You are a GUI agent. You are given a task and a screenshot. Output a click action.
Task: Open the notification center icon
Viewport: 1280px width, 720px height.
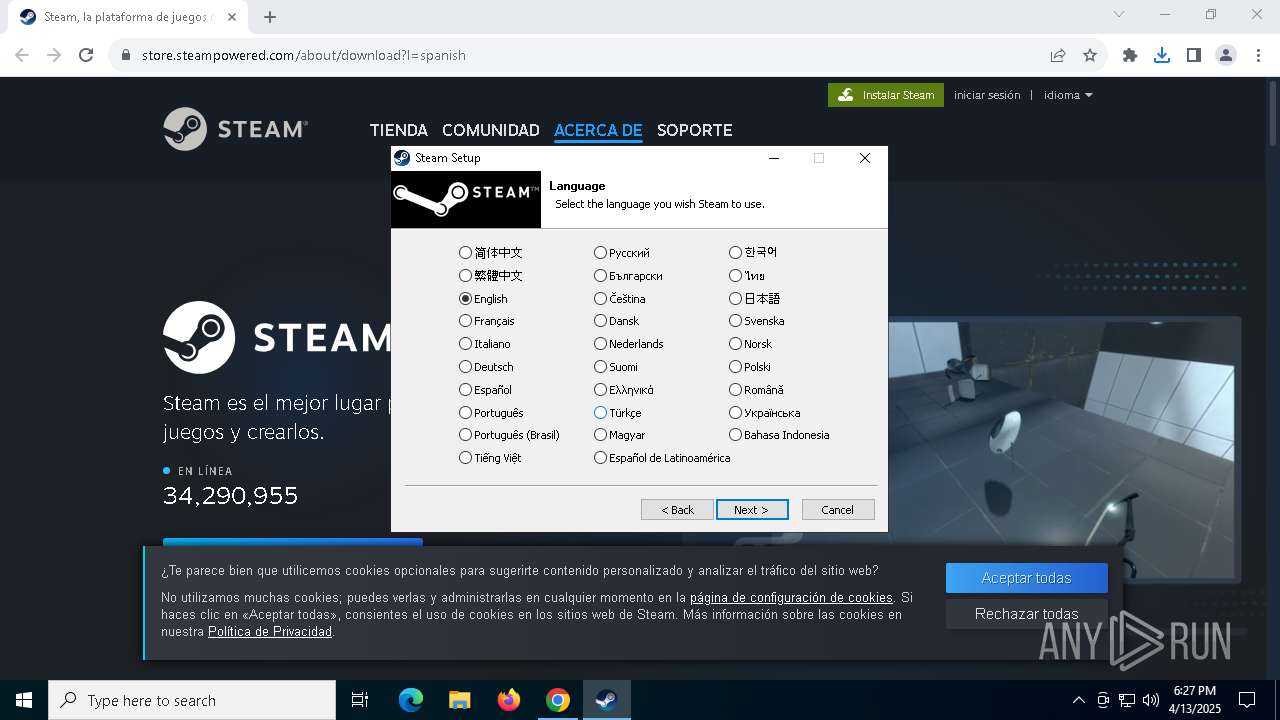[x=1247, y=700]
